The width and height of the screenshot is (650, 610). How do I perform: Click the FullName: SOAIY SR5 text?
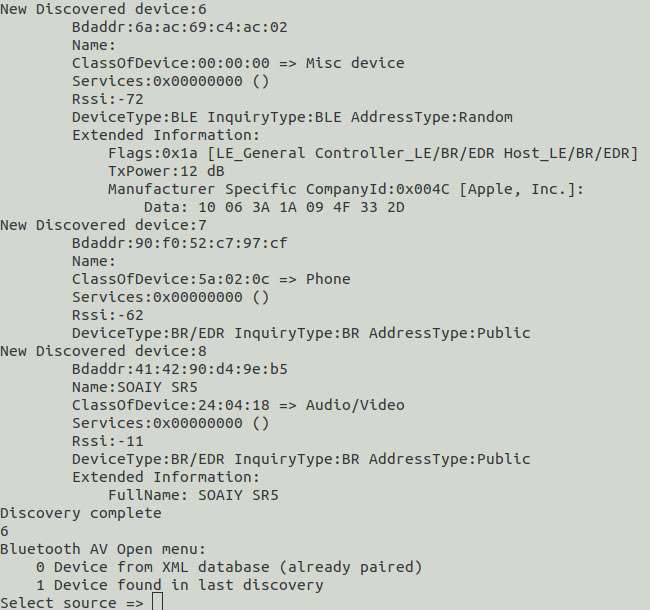(193, 495)
